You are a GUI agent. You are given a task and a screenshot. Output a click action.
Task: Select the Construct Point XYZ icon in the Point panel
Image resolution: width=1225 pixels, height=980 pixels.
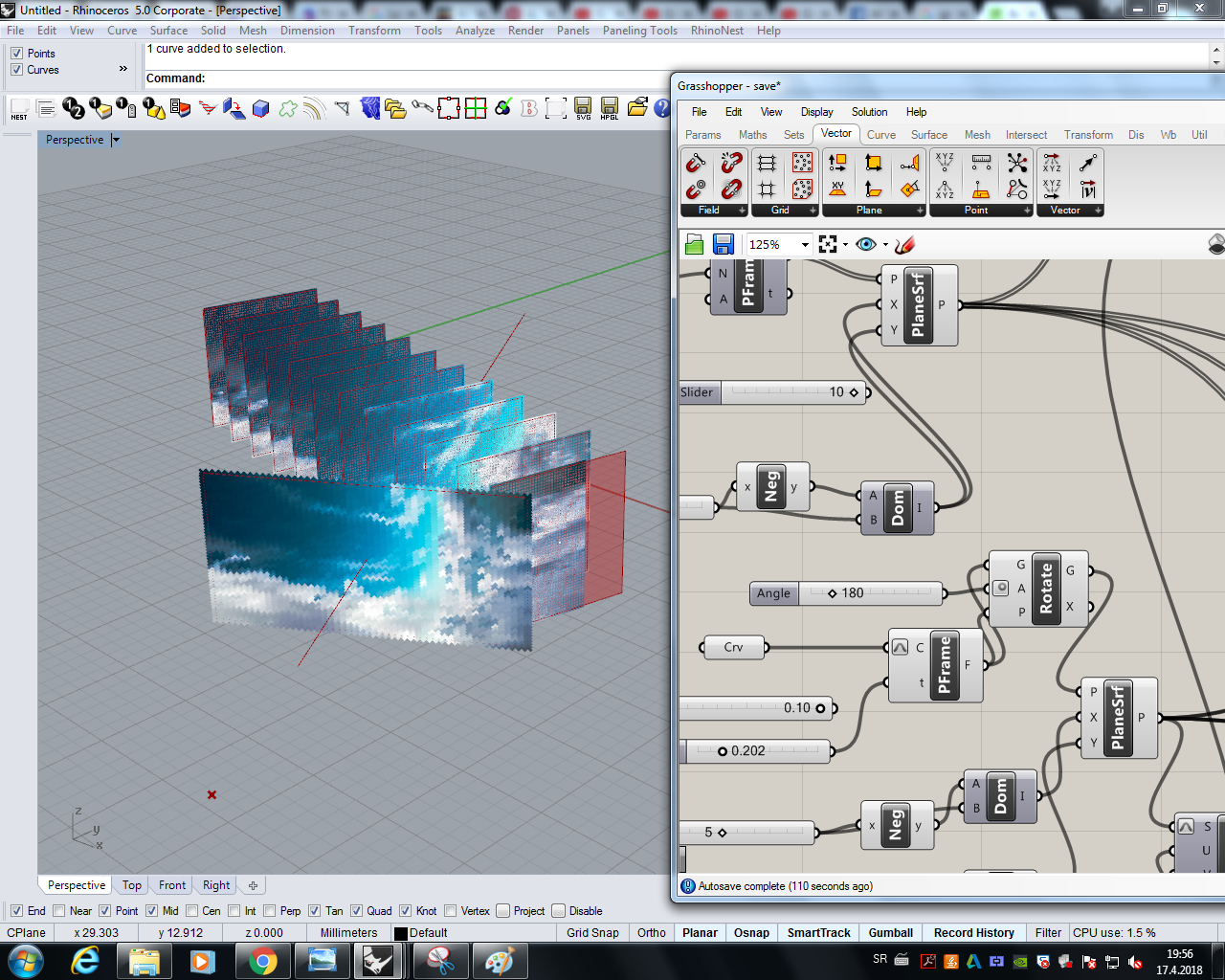point(945,163)
